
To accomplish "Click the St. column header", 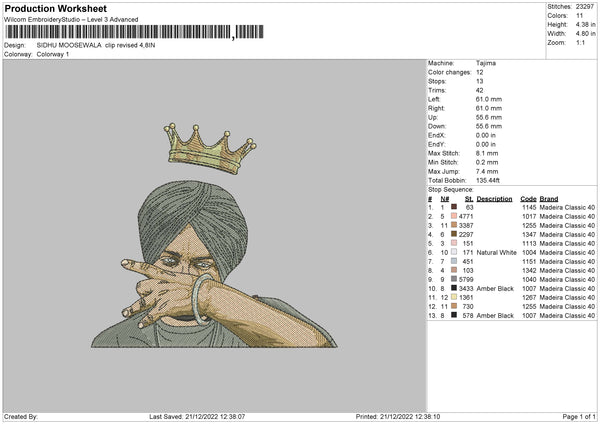I will click(469, 199).
